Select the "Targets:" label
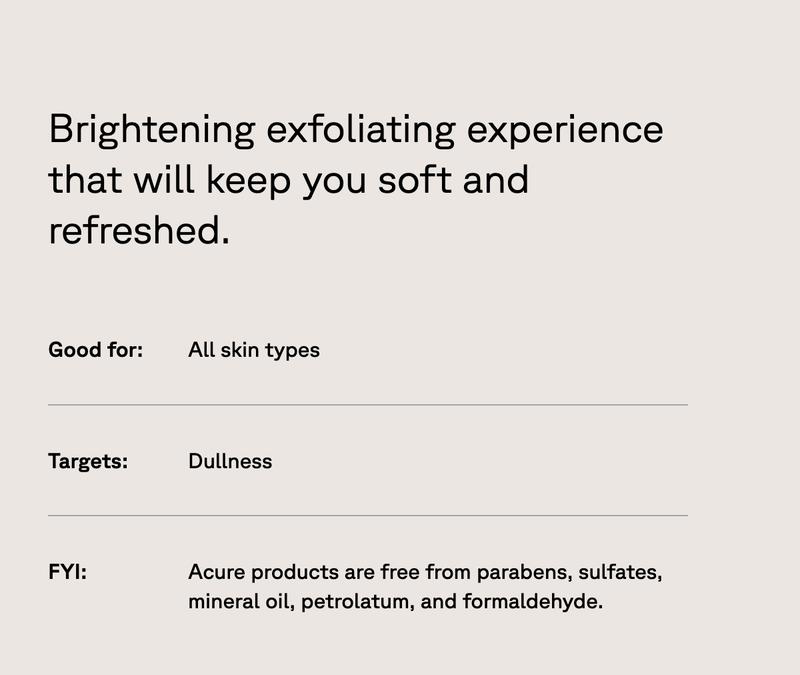The height and width of the screenshot is (675, 800). (88, 461)
